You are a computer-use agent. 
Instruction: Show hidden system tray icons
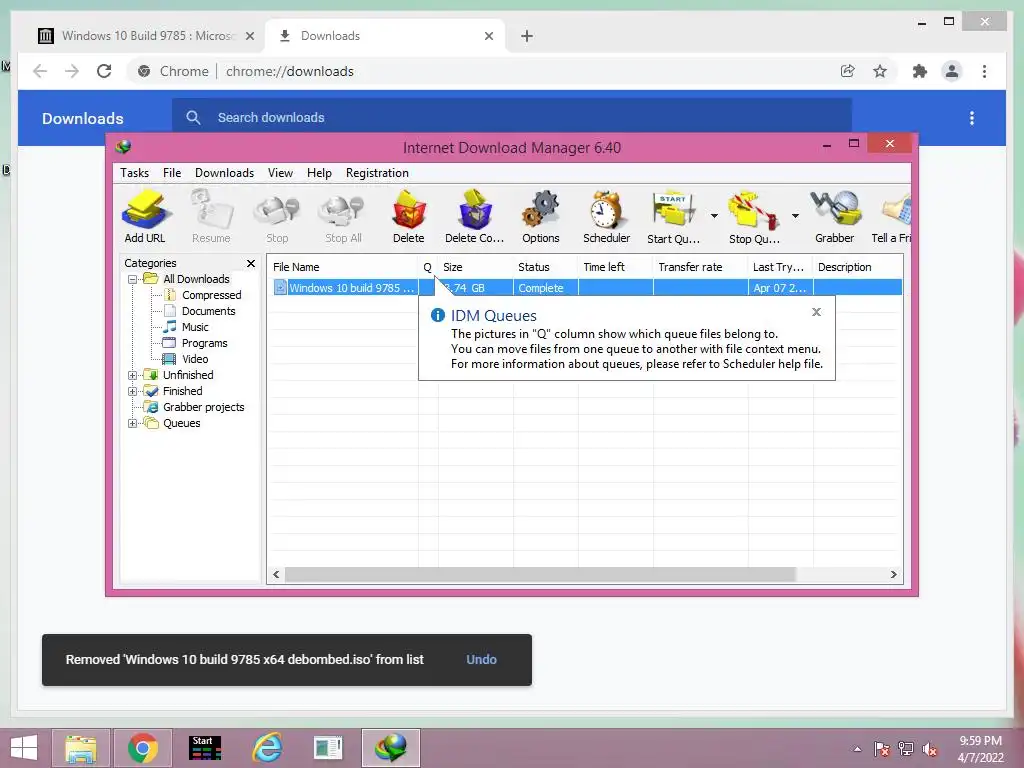tap(857, 749)
